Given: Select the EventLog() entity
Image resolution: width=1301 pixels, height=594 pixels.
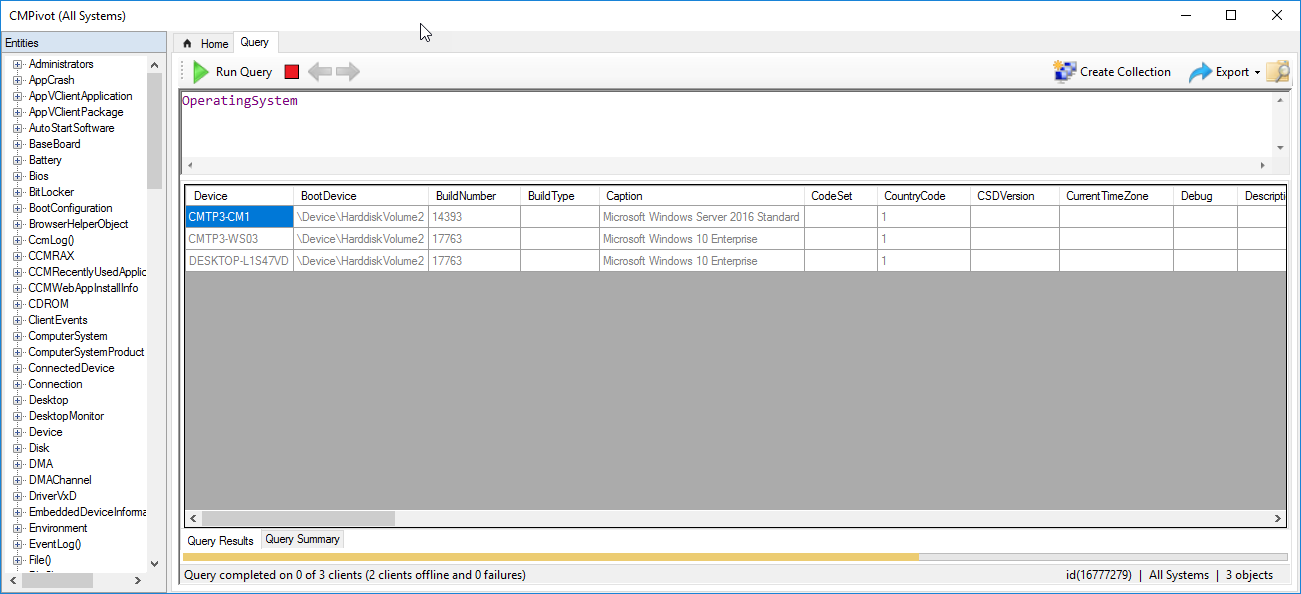Looking at the screenshot, I should pyautogui.click(x=54, y=544).
